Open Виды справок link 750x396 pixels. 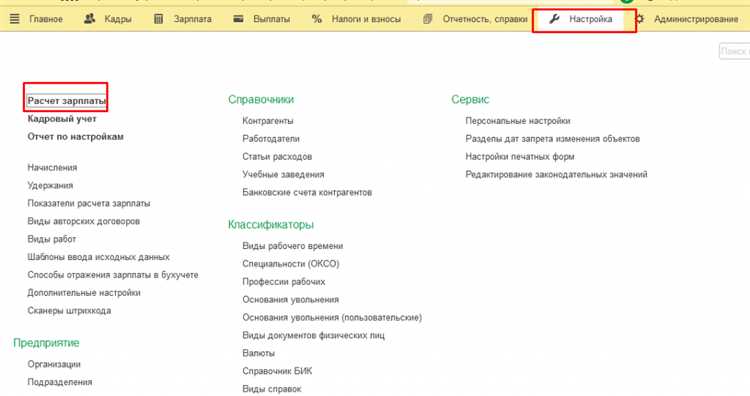click(272, 389)
